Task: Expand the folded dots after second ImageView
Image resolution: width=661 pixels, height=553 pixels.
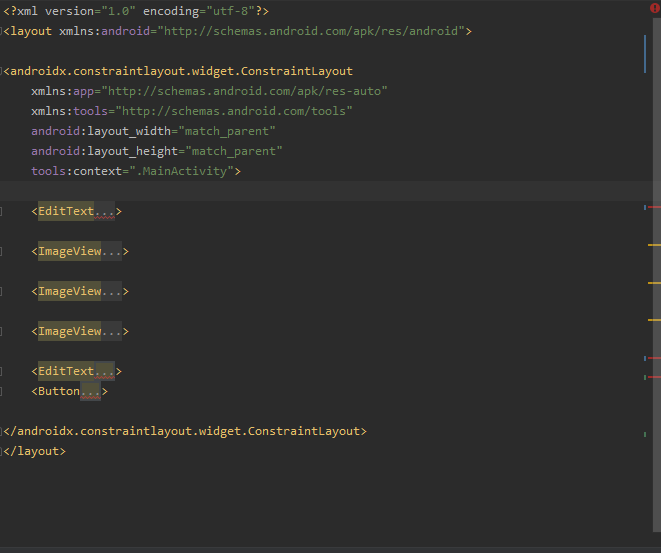Action: (x=111, y=291)
